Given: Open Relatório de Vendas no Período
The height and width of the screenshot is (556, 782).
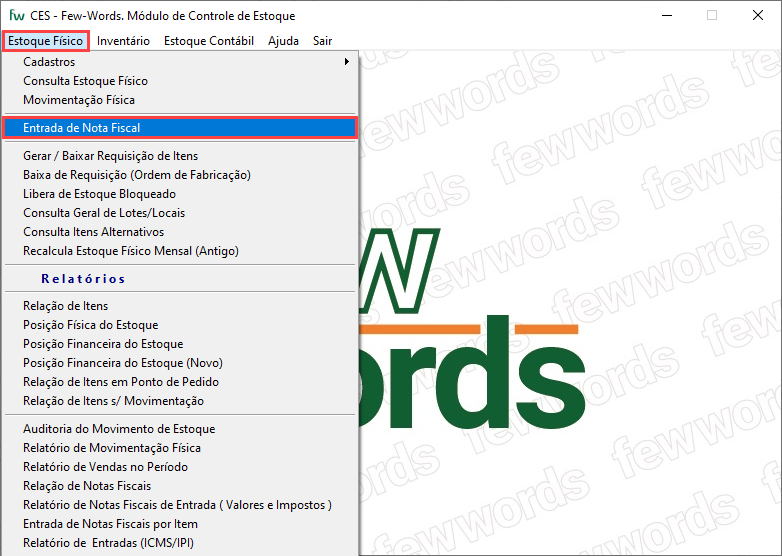Looking at the screenshot, I should click(x=180, y=467).
